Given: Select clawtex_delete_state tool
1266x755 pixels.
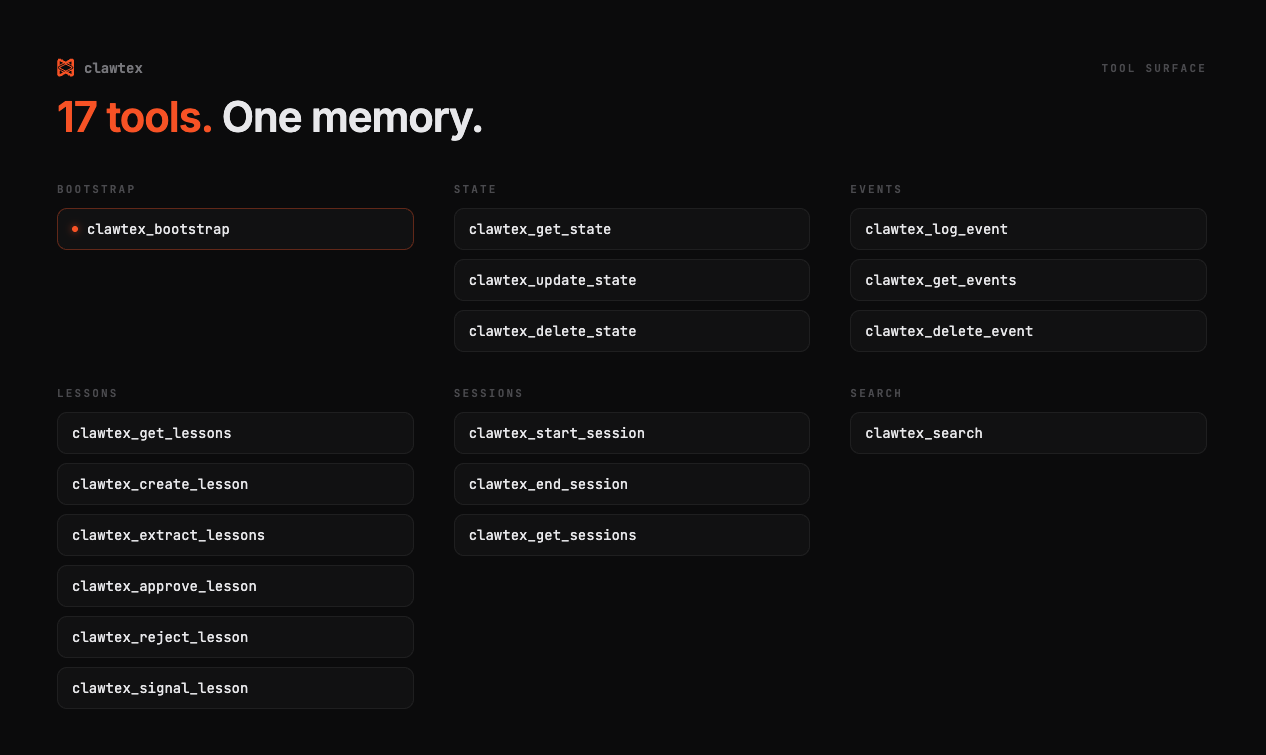Looking at the screenshot, I should (632, 331).
